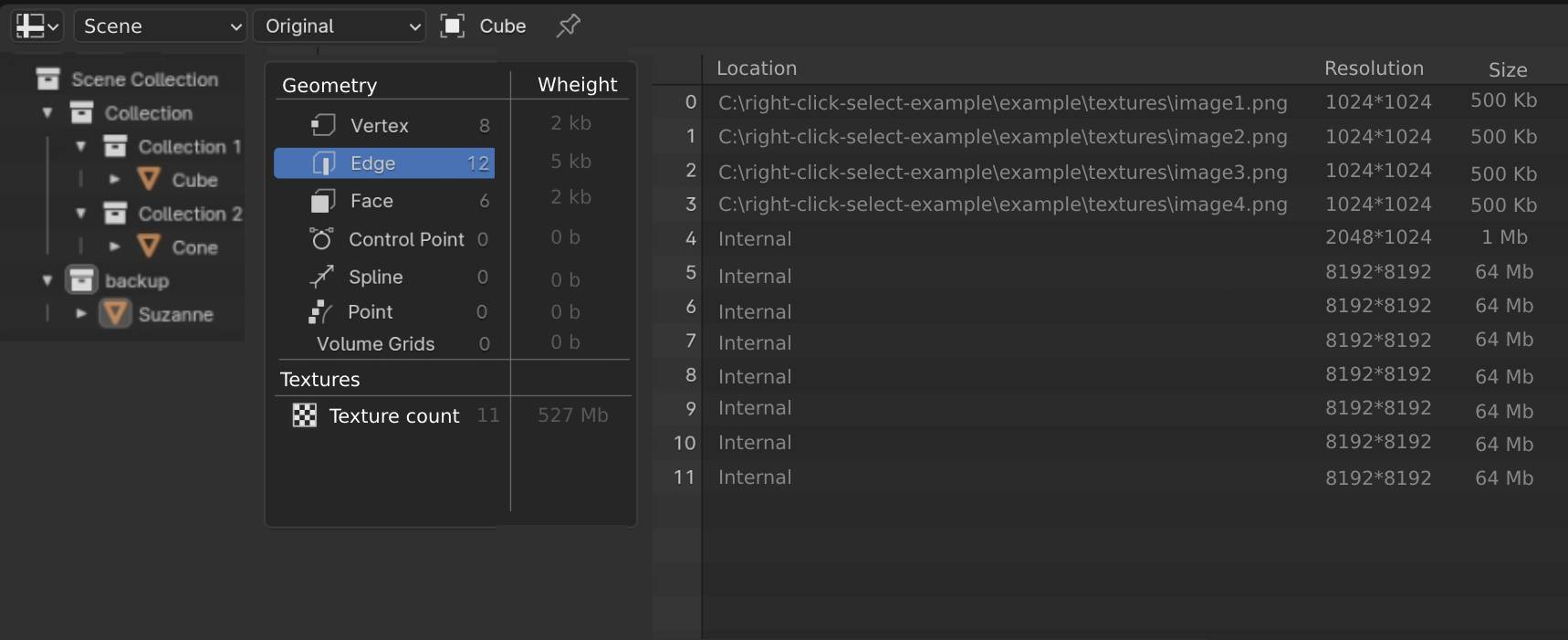Select the image2.png texture path
The width and height of the screenshot is (1568, 640).
pos(1003,137)
